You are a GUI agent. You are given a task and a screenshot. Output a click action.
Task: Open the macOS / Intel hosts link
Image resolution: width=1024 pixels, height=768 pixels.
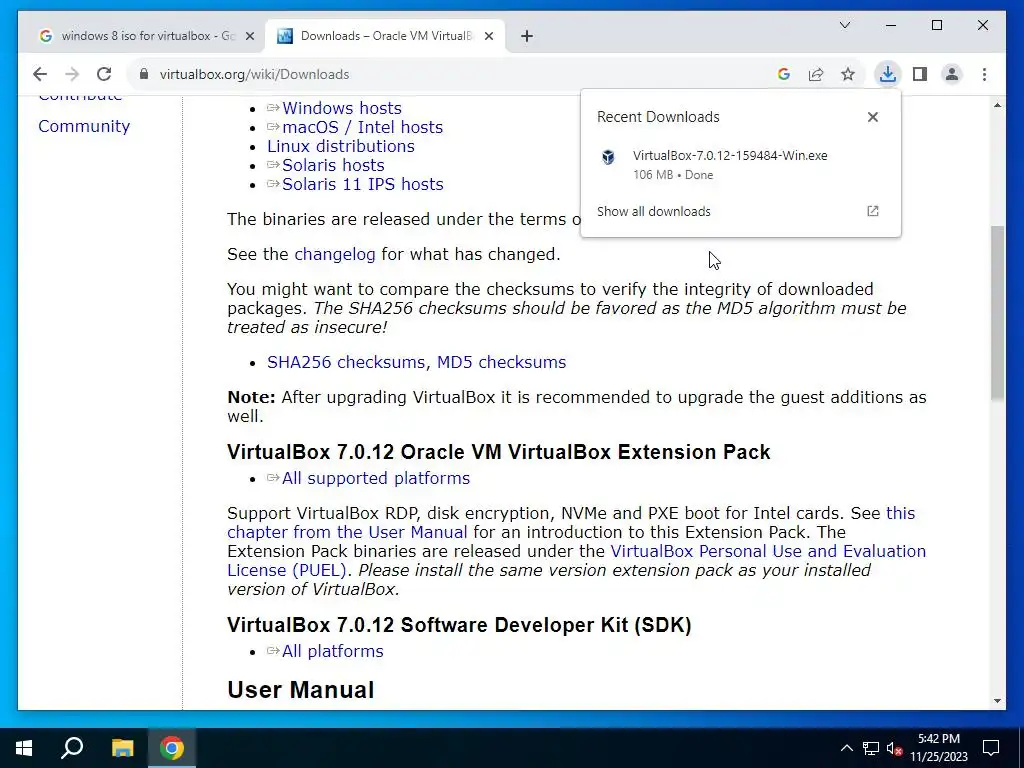pyautogui.click(x=362, y=127)
